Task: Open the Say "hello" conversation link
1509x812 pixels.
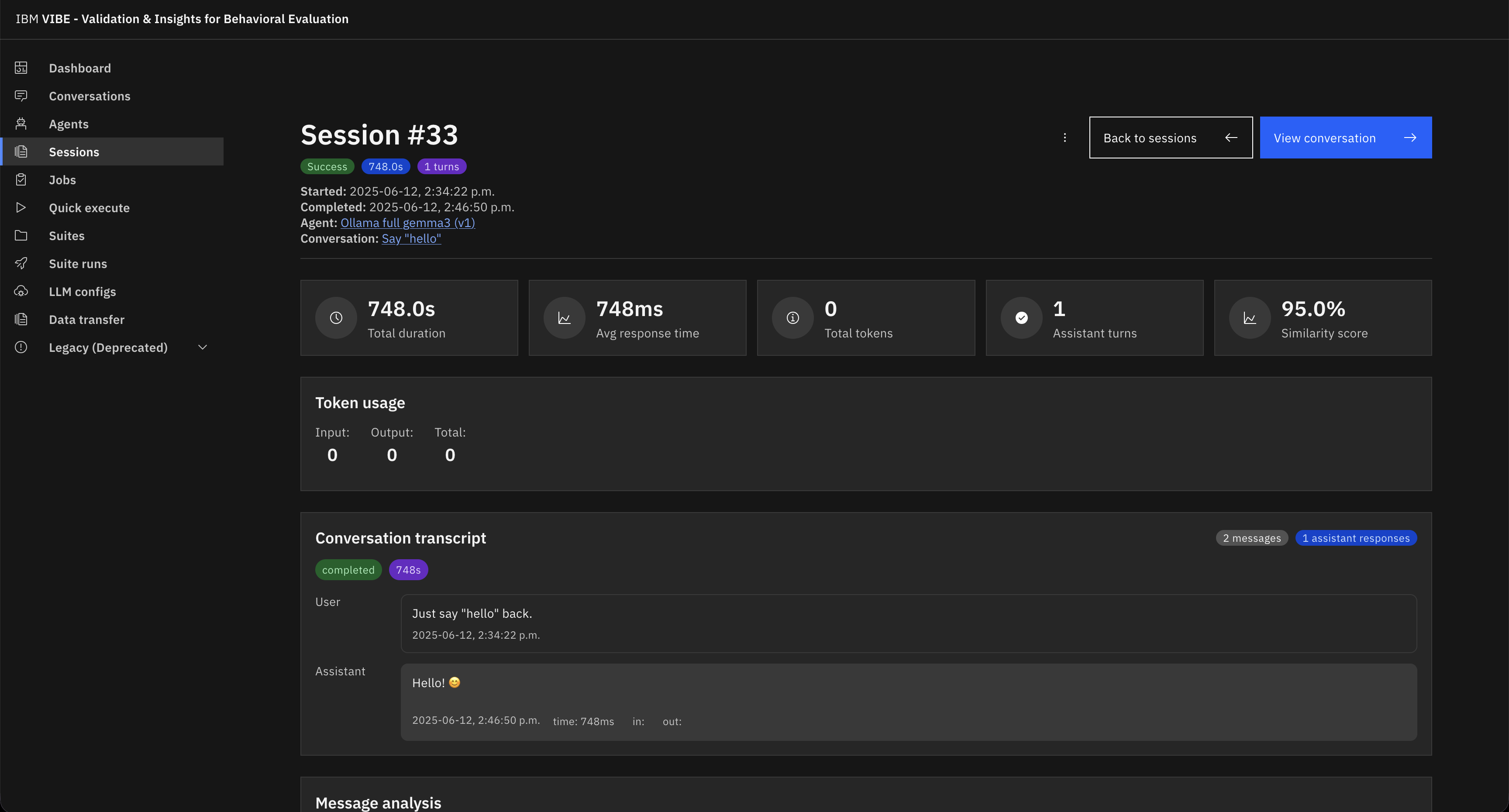Action: (411, 238)
